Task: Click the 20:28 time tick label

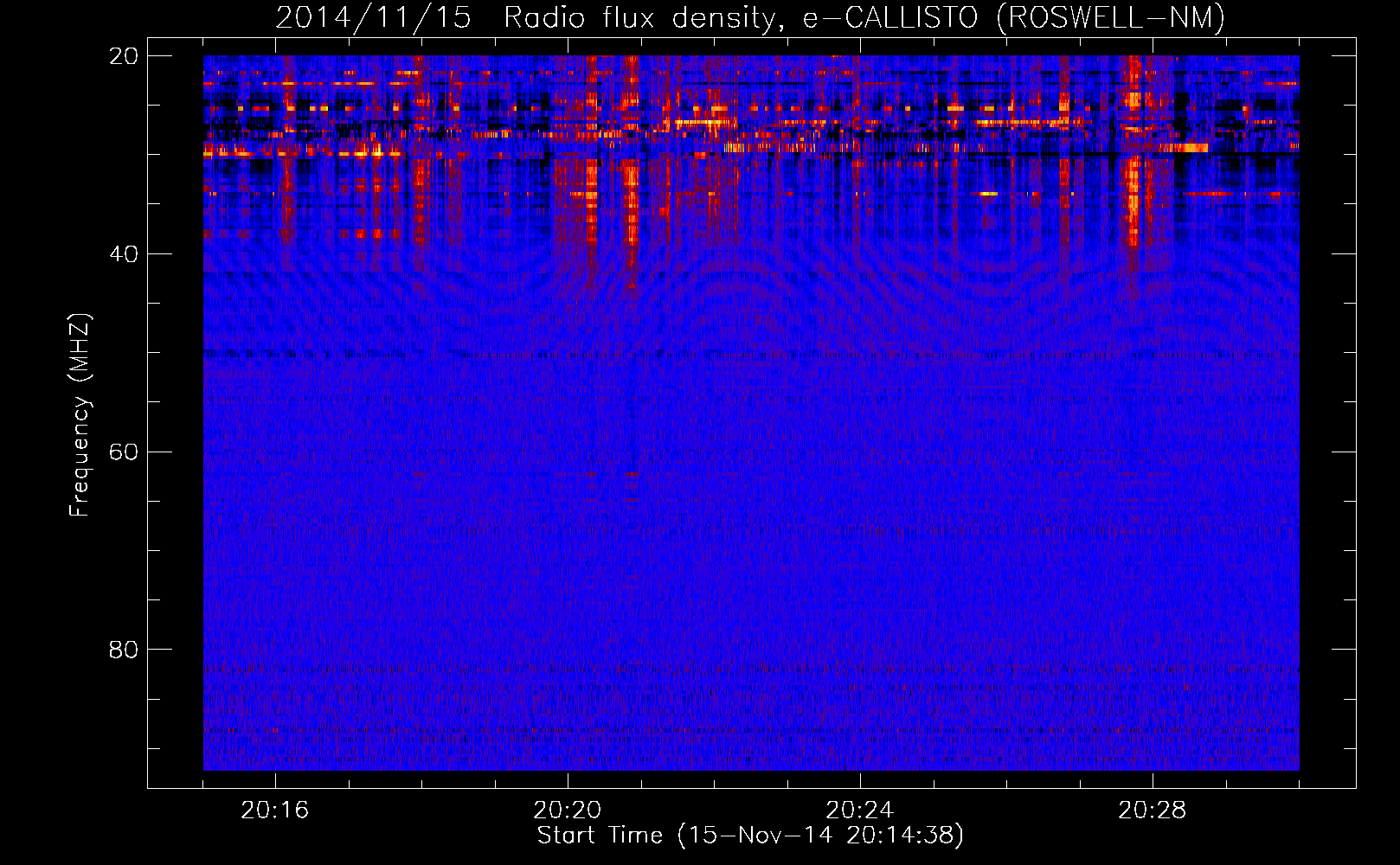Action: pos(1153,811)
